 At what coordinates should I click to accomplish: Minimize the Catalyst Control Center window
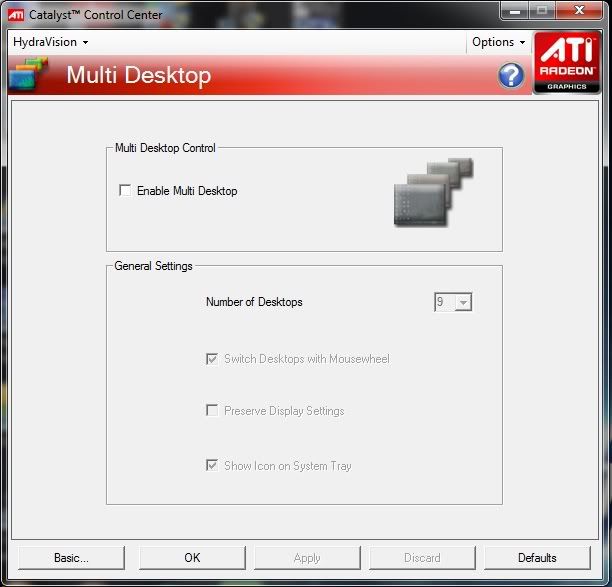point(515,11)
